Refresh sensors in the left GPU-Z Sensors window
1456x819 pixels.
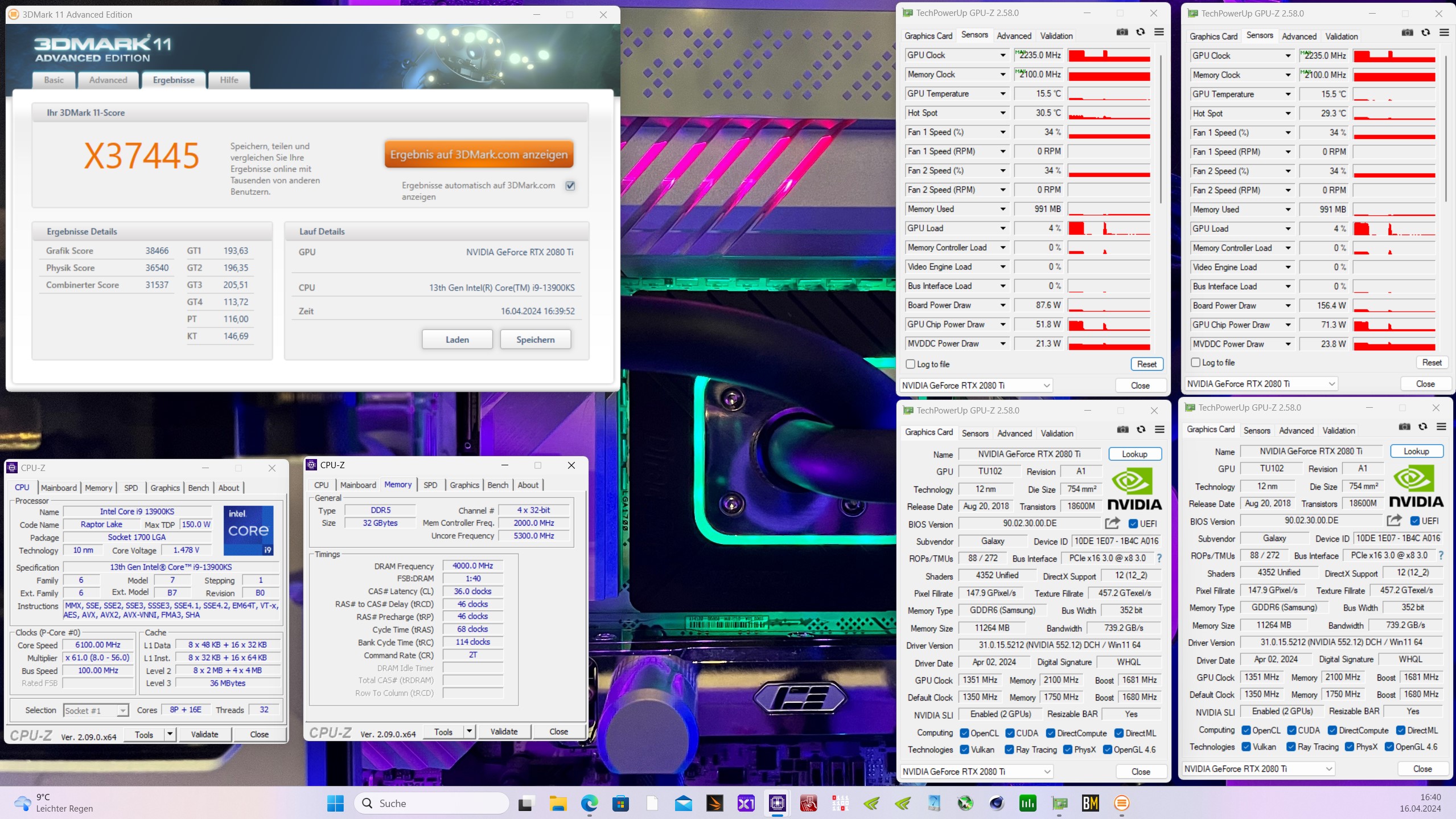1140,32
